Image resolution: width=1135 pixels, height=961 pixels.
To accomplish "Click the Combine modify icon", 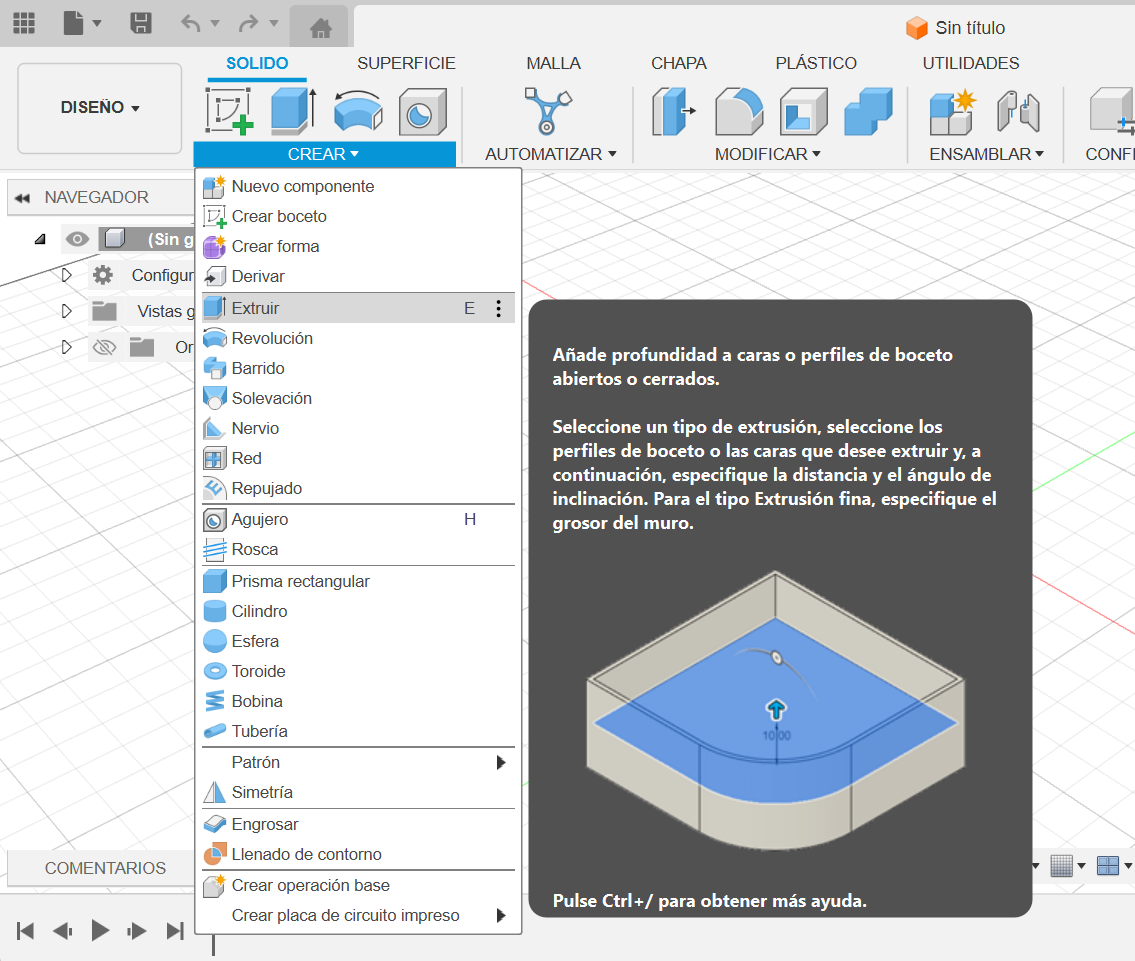I will click(x=868, y=111).
